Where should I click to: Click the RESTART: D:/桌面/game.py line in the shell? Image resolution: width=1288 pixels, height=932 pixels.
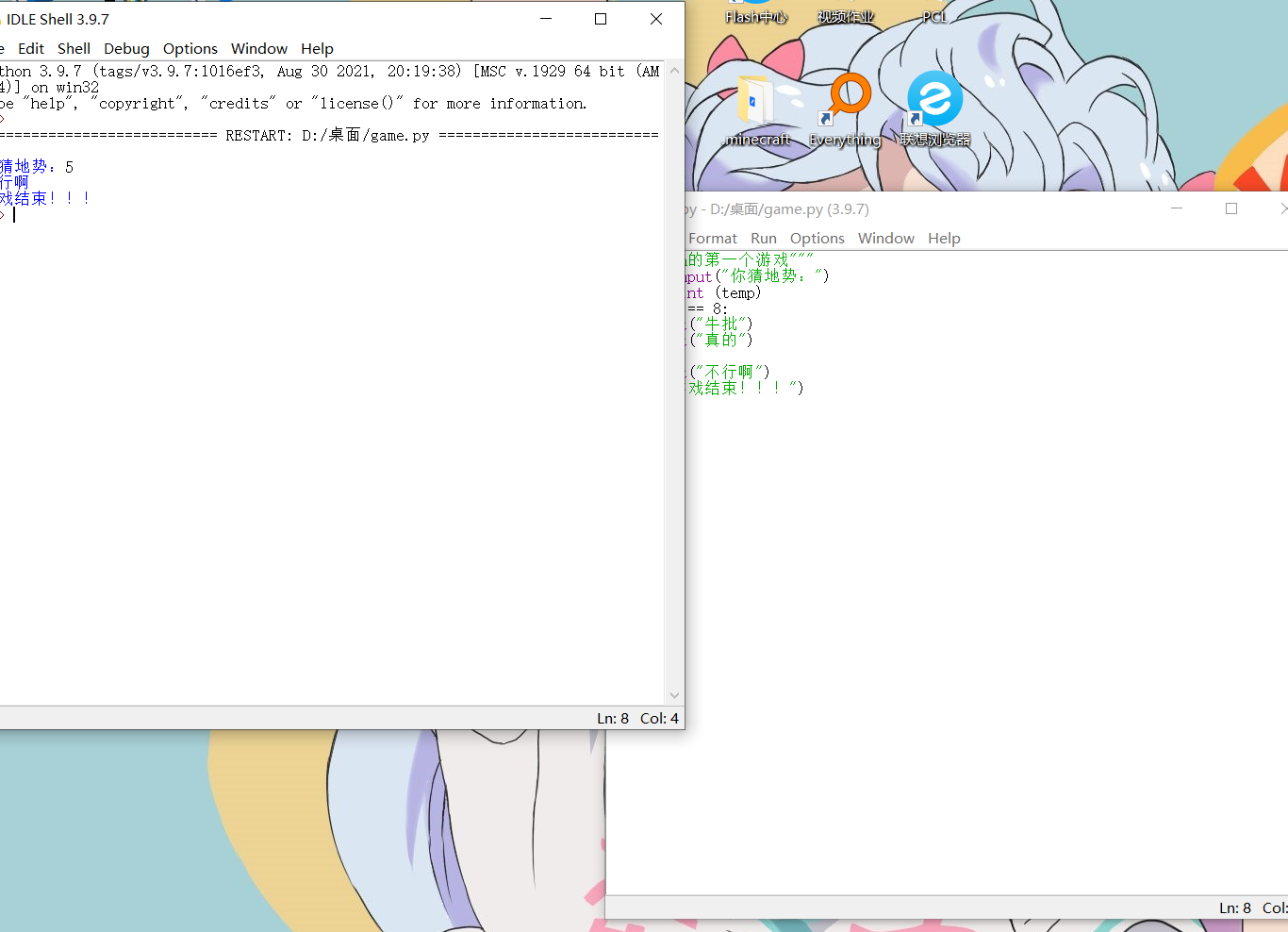(329, 135)
